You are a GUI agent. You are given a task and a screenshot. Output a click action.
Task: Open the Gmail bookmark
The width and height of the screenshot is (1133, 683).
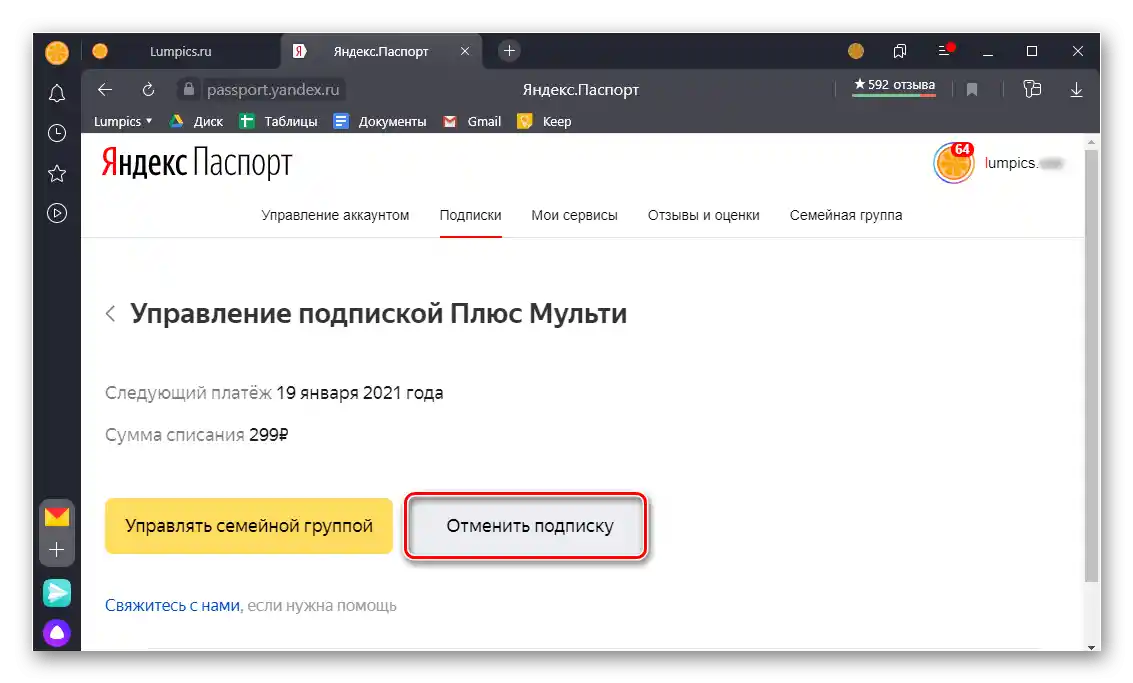coord(472,121)
